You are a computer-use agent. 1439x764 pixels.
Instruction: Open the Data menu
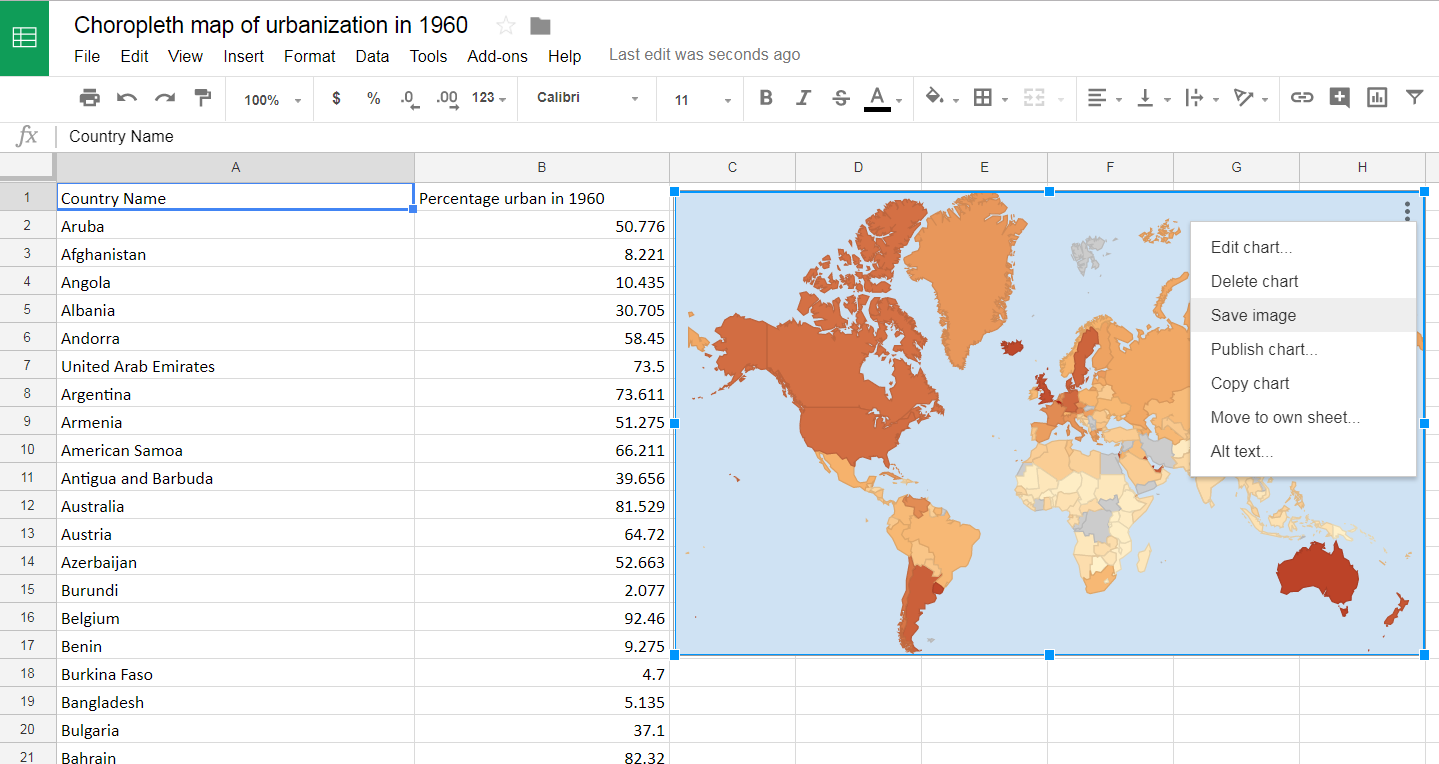coord(372,56)
